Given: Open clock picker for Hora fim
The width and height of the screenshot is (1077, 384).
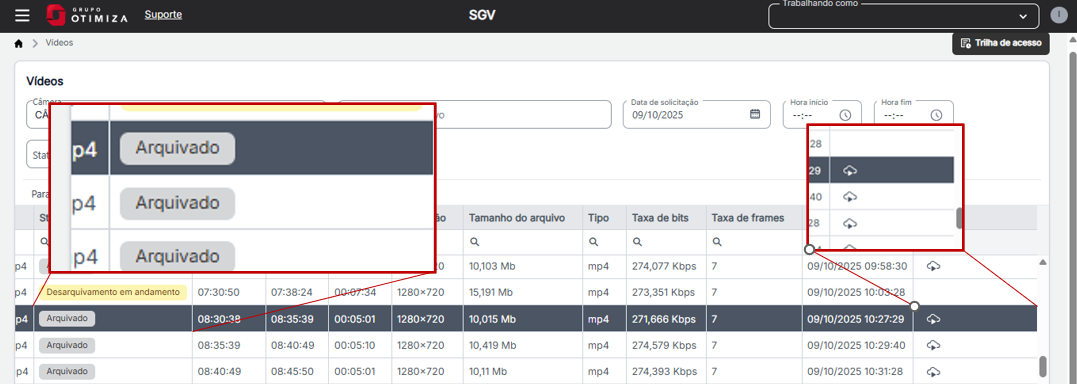Looking at the screenshot, I should [936, 115].
